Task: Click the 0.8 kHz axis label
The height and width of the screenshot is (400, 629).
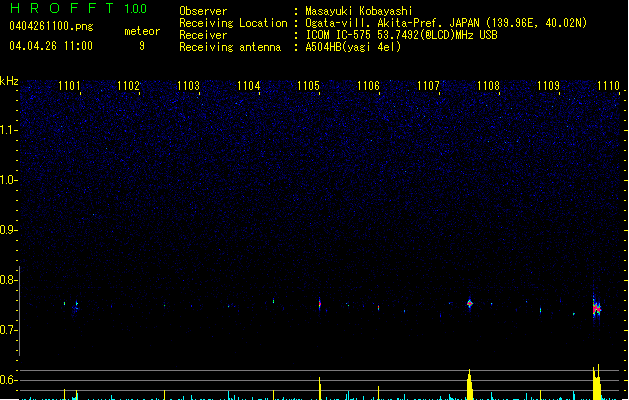Action: 8,280
